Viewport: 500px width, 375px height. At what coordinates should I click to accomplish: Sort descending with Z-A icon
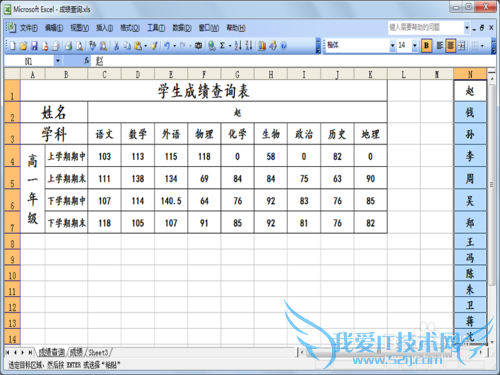249,46
